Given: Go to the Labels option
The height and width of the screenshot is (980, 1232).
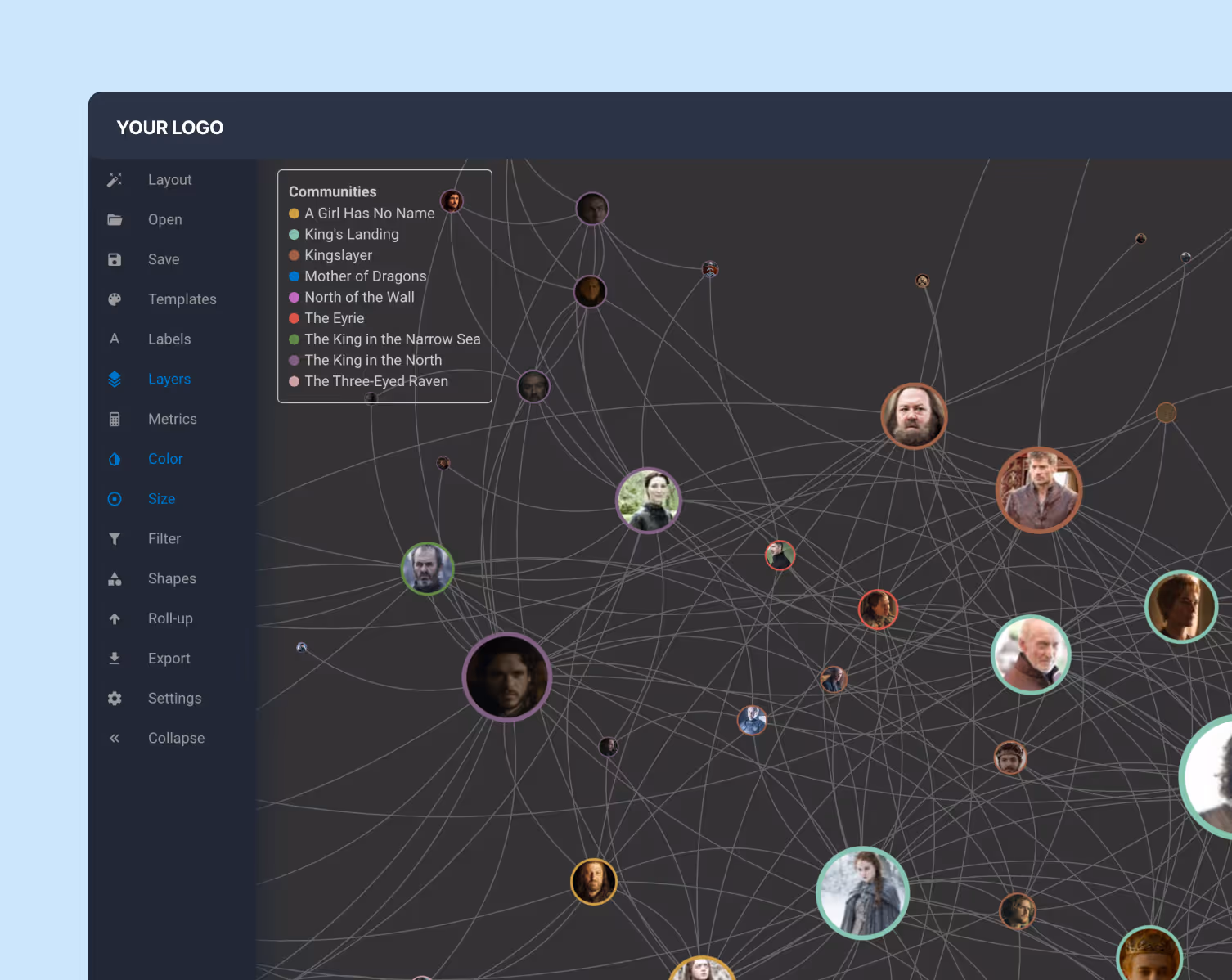Looking at the screenshot, I should [x=169, y=339].
